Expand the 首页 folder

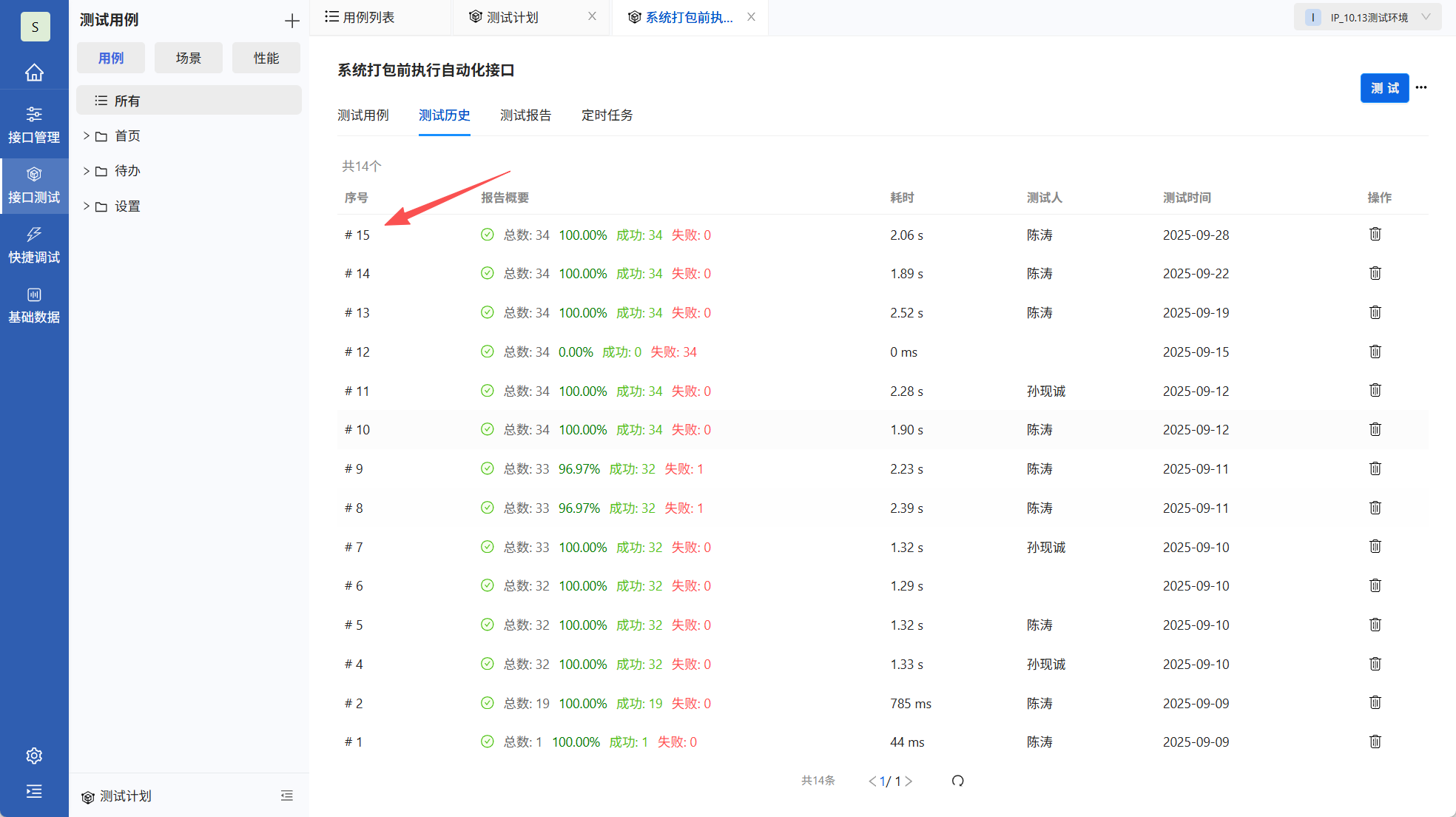[x=87, y=135]
